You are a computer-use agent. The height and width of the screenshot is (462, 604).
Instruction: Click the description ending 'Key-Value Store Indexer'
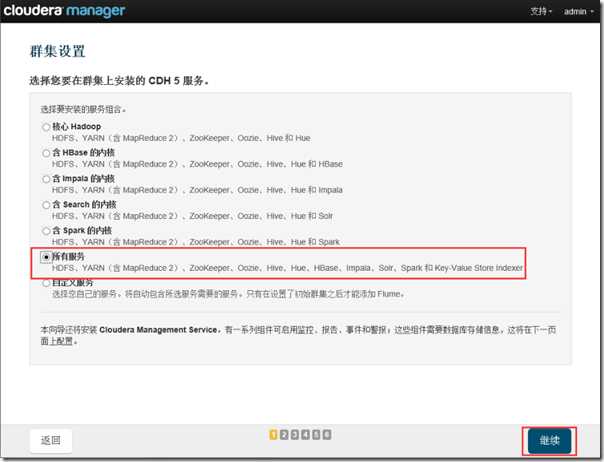click(x=287, y=268)
